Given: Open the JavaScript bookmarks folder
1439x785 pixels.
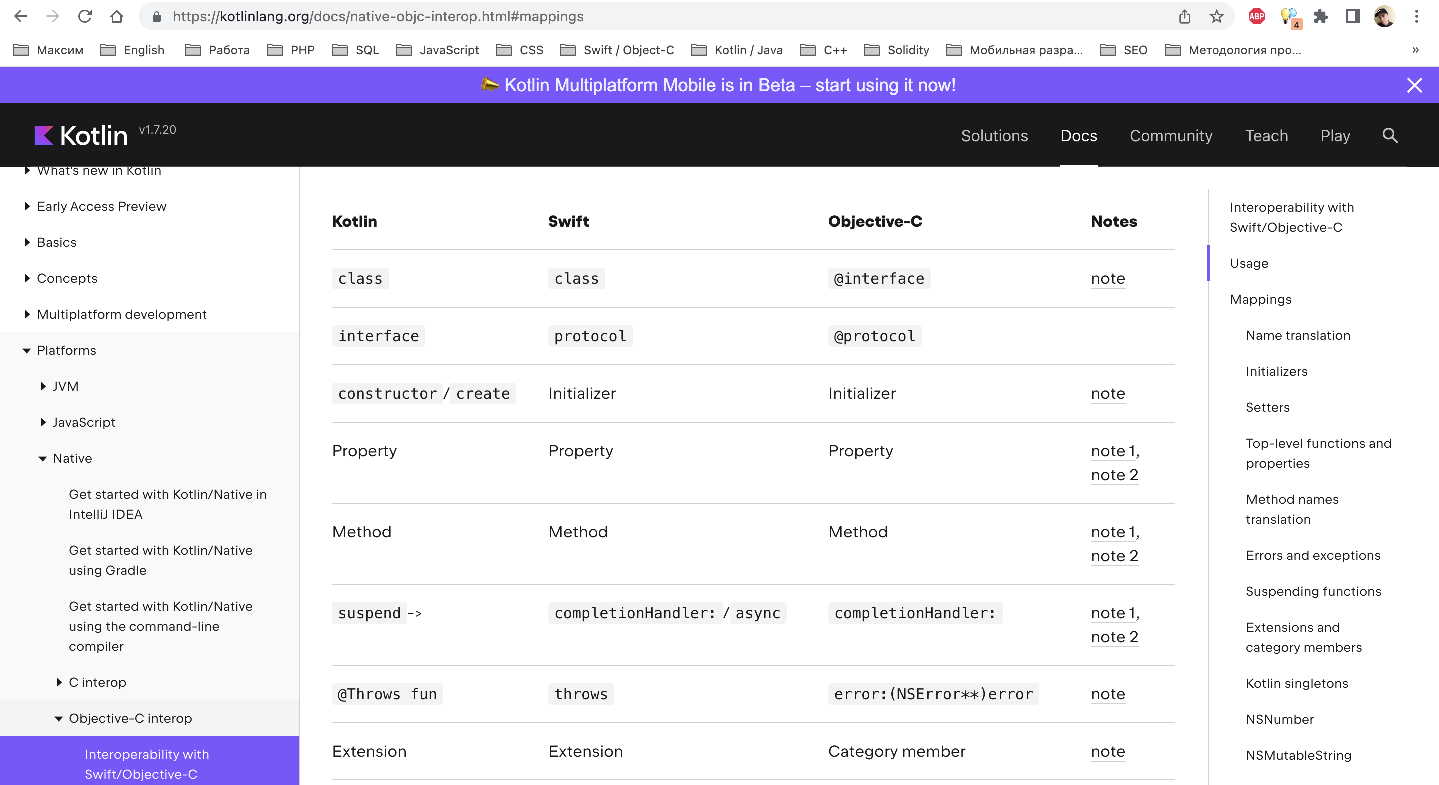Looking at the screenshot, I should tap(438, 50).
